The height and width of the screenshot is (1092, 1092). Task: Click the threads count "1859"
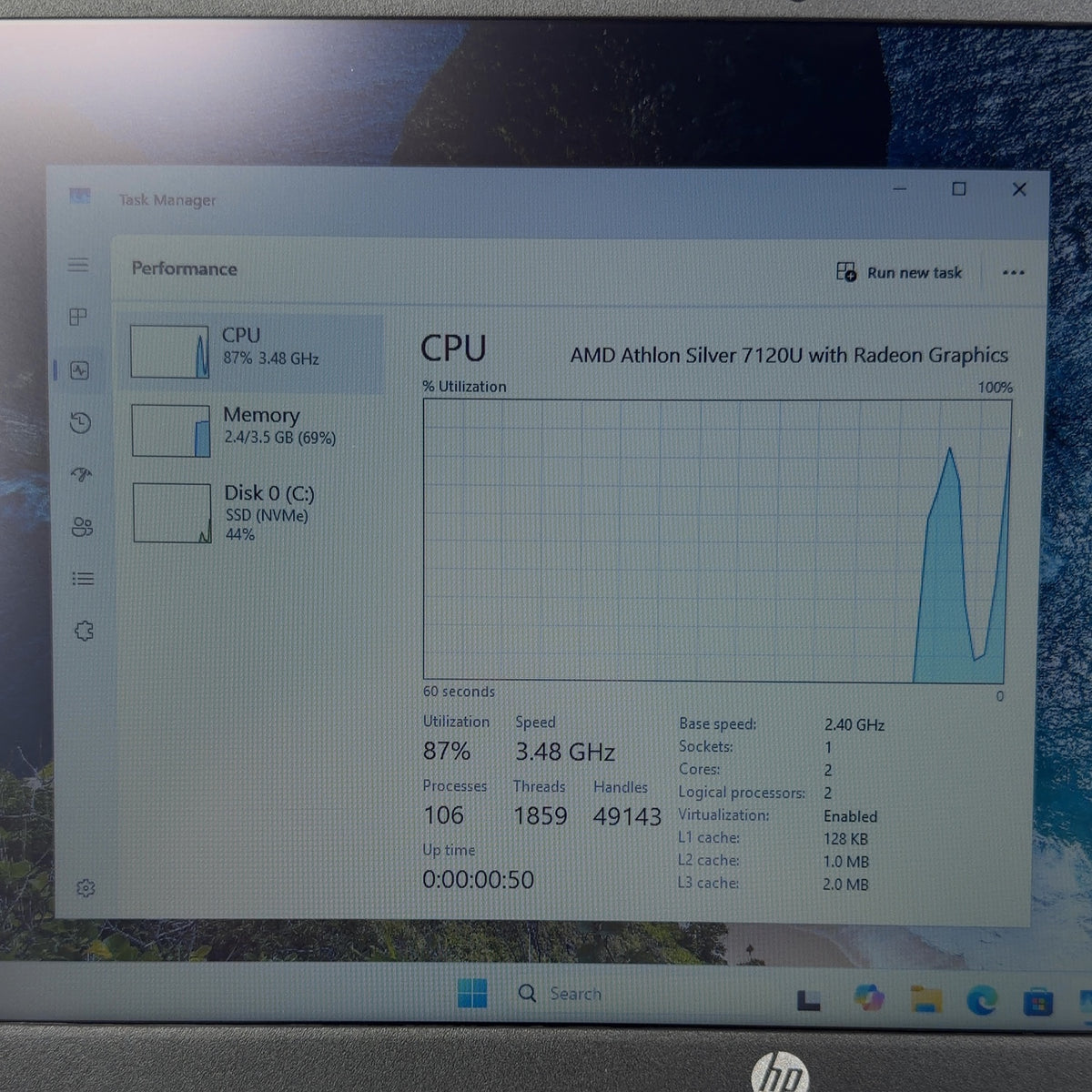click(541, 815)
